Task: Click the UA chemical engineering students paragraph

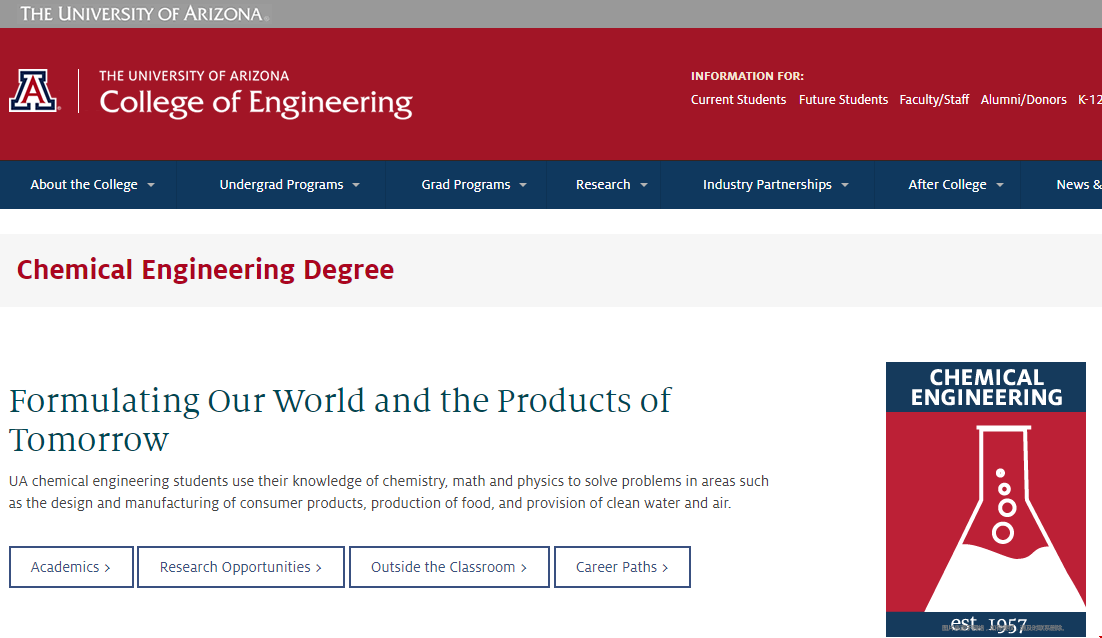Action: pyautogui.click(x=389, y=492)
